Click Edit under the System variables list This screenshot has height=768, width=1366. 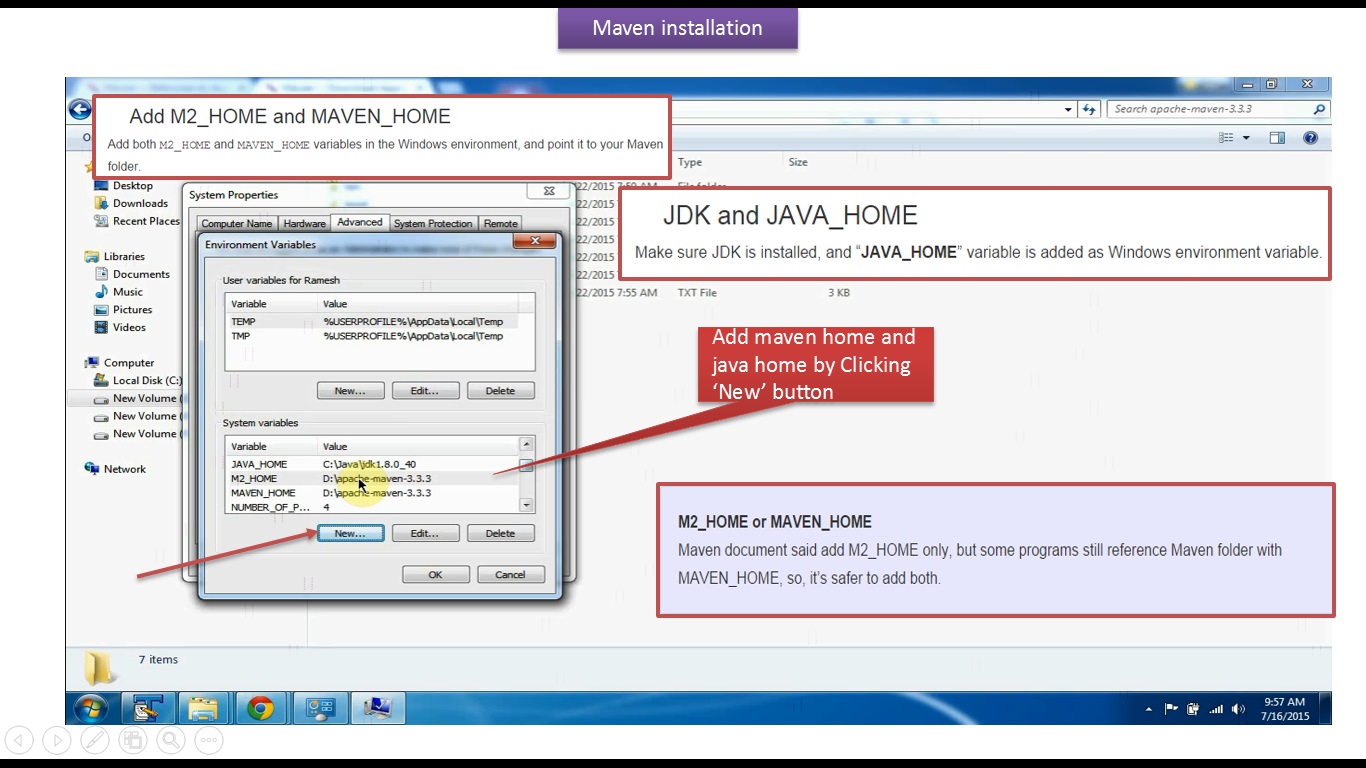tap(425, 533)
